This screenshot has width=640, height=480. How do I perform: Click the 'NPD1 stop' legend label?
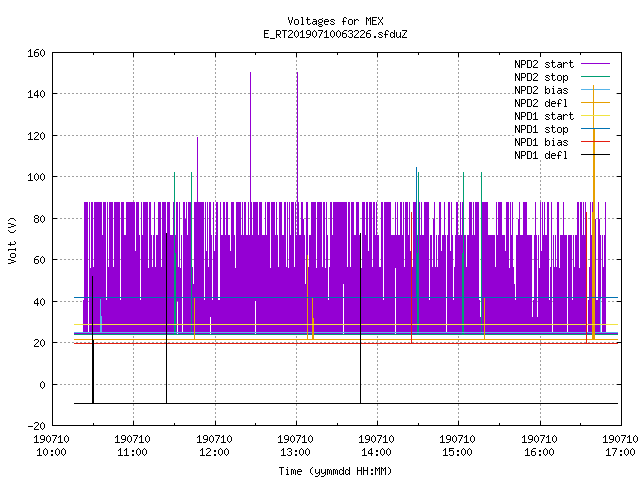click(x=541, y=129)
